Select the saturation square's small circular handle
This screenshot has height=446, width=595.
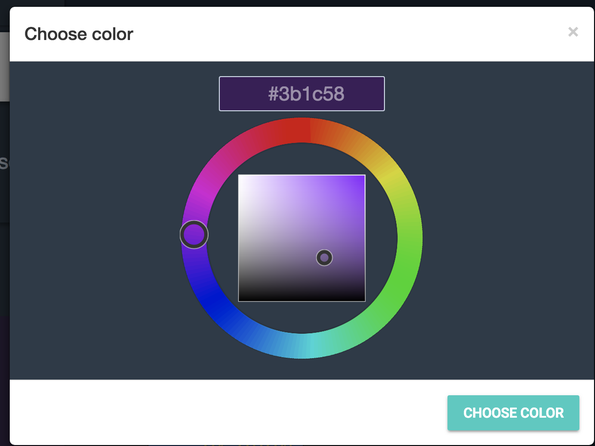point(324,258)
